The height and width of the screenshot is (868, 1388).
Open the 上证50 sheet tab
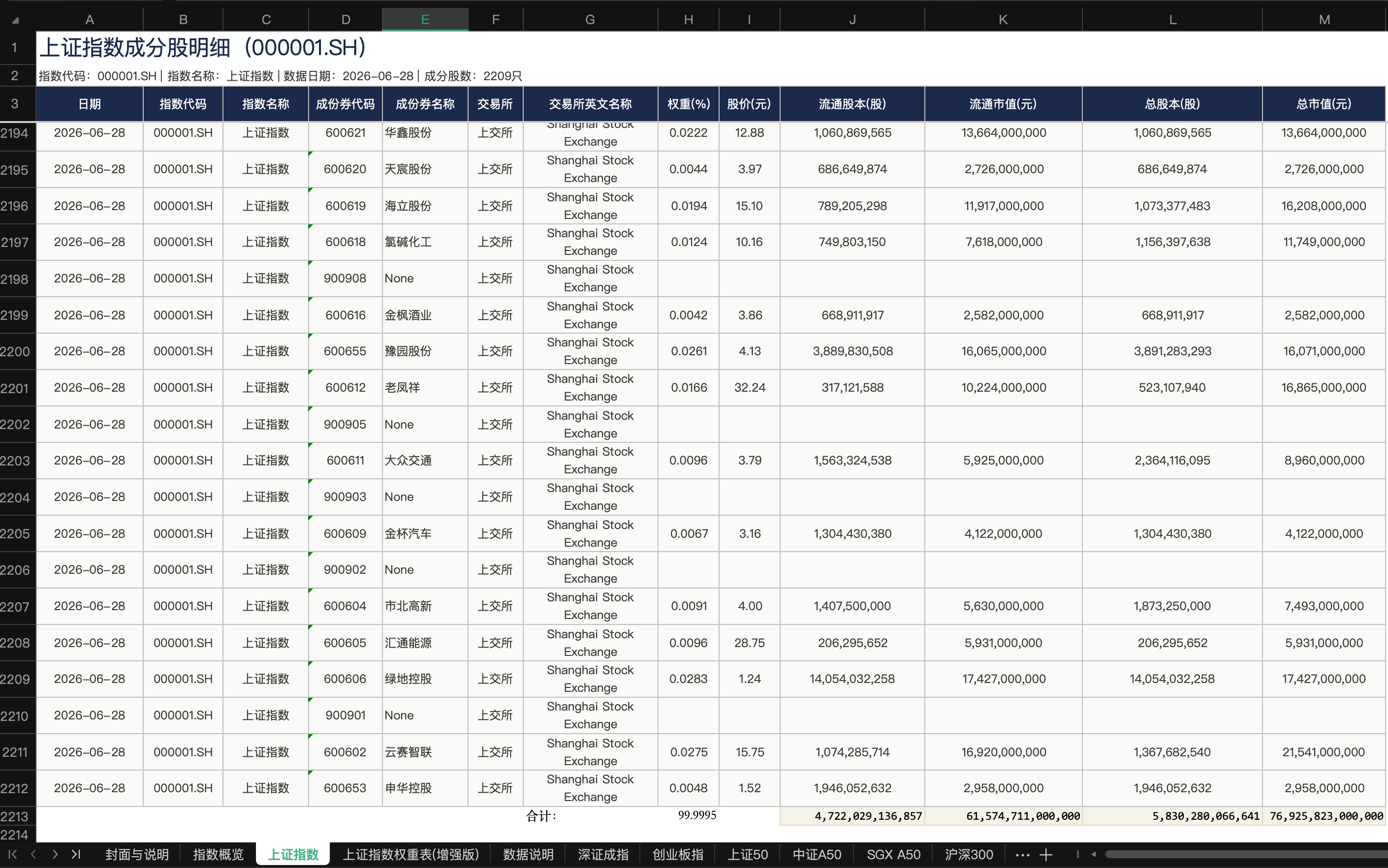click(x=748, y=854)
